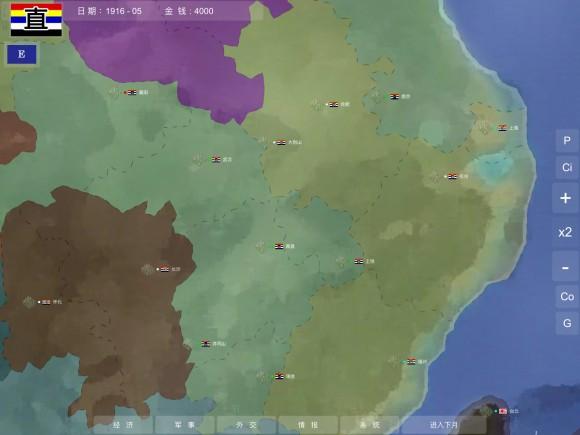Select the 大别山 flag marker

pyautogui.click(x=281, y=142)
